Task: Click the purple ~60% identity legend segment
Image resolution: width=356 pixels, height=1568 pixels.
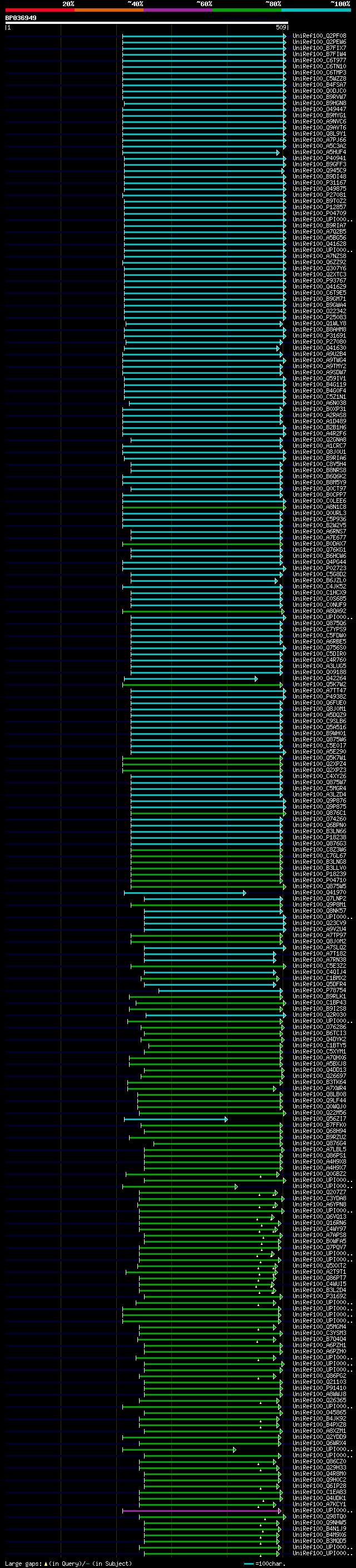Action: tap(179, 10)
